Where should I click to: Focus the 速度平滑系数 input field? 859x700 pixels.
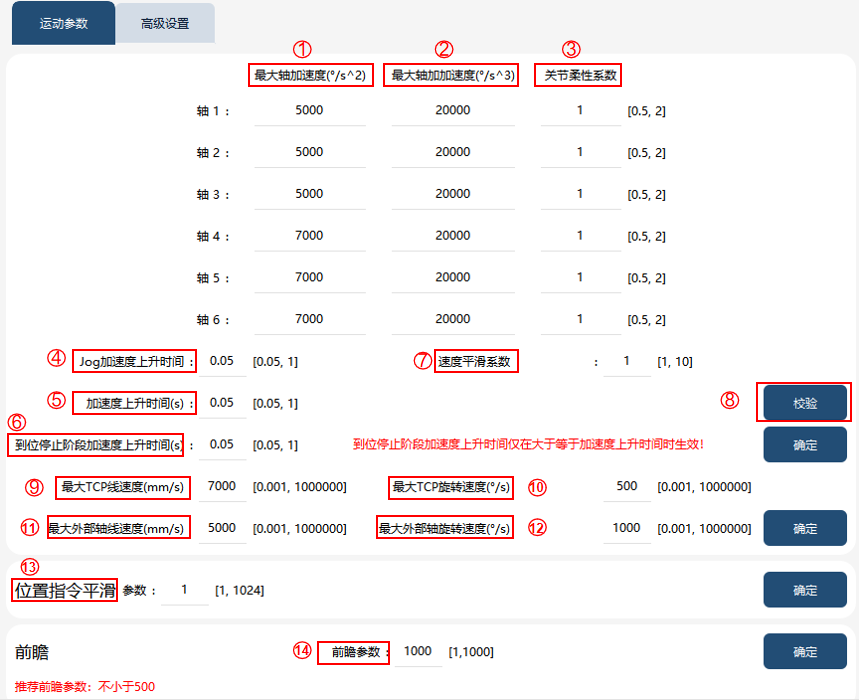tap(627, 362)
